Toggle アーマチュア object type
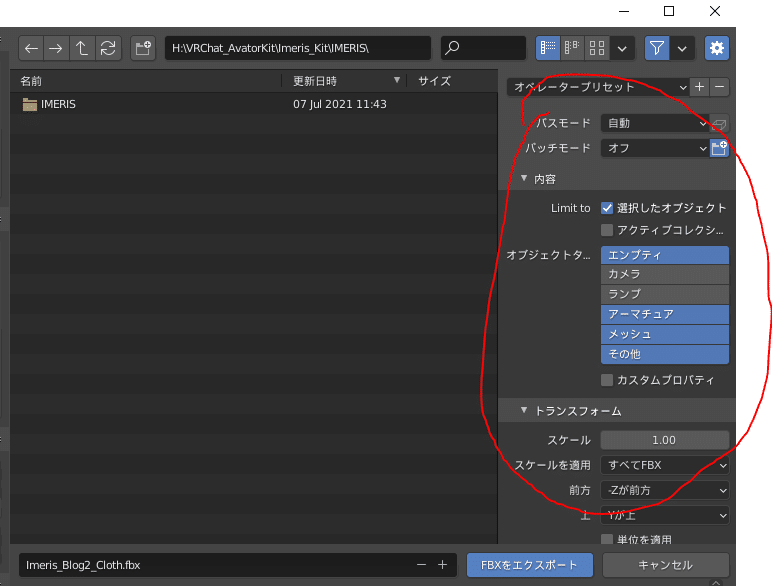The image size is (772, 586). point(665,314)
